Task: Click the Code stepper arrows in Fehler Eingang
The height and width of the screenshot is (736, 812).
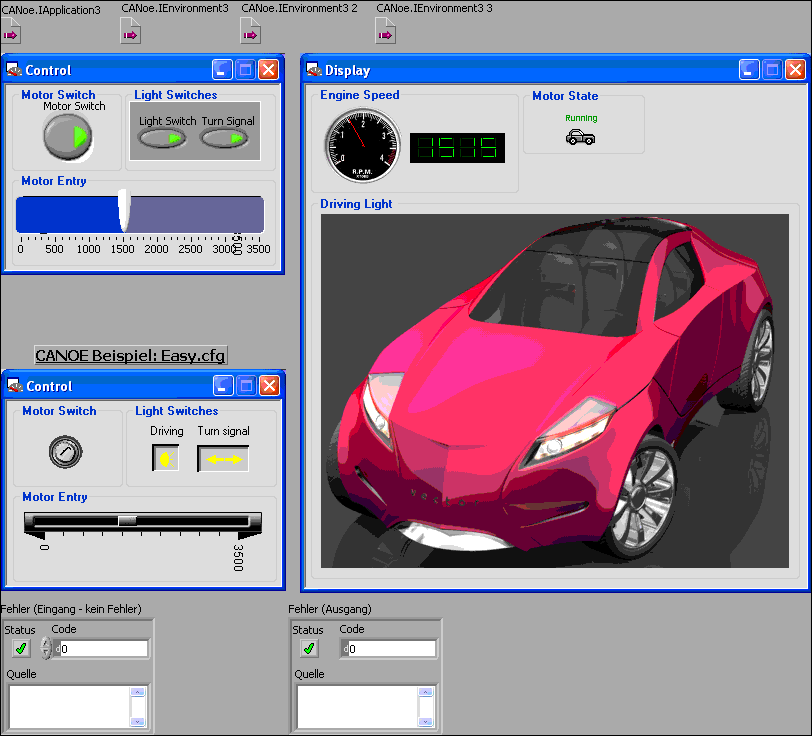Action: click(x=46, y=649)
